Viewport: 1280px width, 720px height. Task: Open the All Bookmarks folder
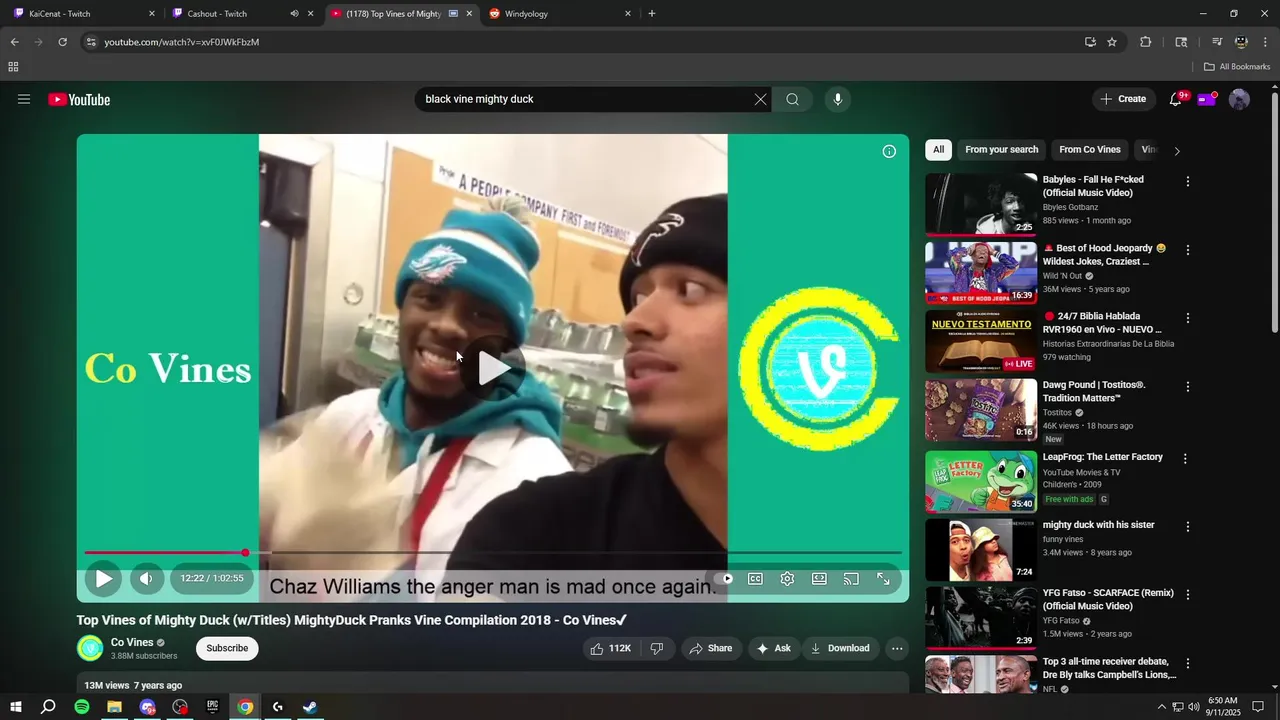click(x=1237, y=67)
